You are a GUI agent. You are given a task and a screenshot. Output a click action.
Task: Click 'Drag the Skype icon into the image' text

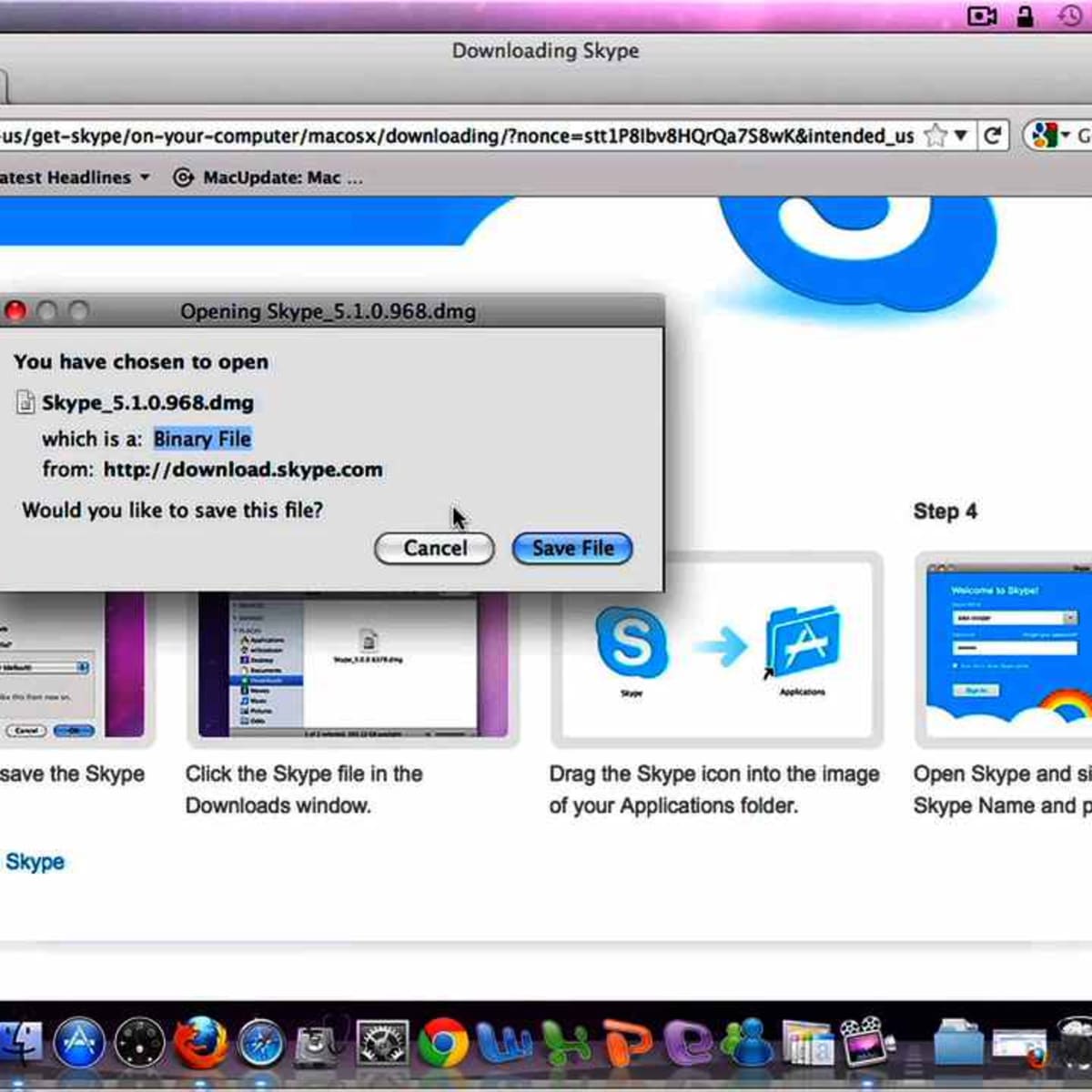pyautogui.click(x=714, y=773)
